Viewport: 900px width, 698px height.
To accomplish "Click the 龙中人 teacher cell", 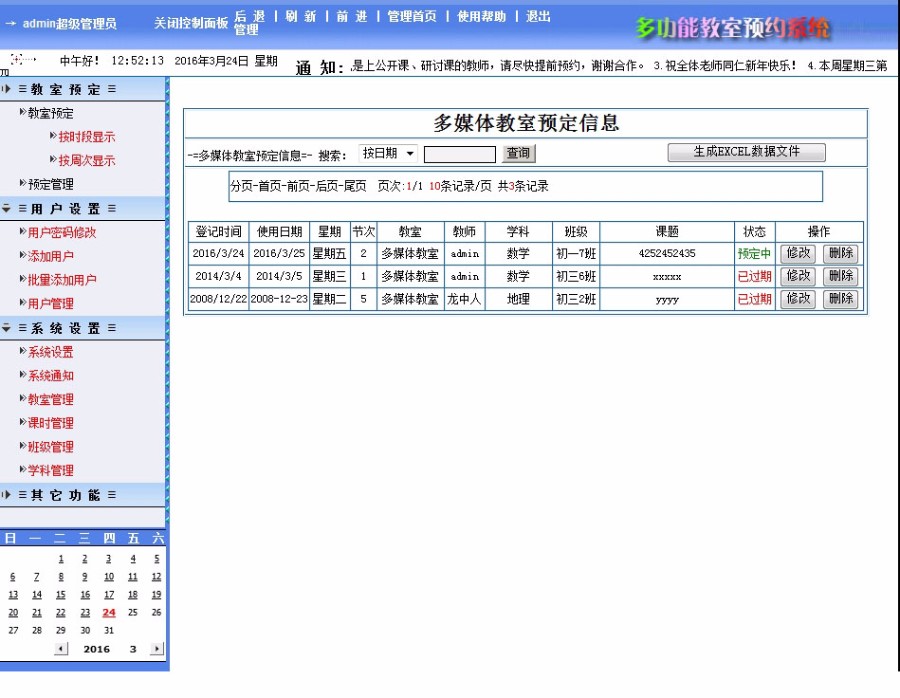I will pos(464,299).
